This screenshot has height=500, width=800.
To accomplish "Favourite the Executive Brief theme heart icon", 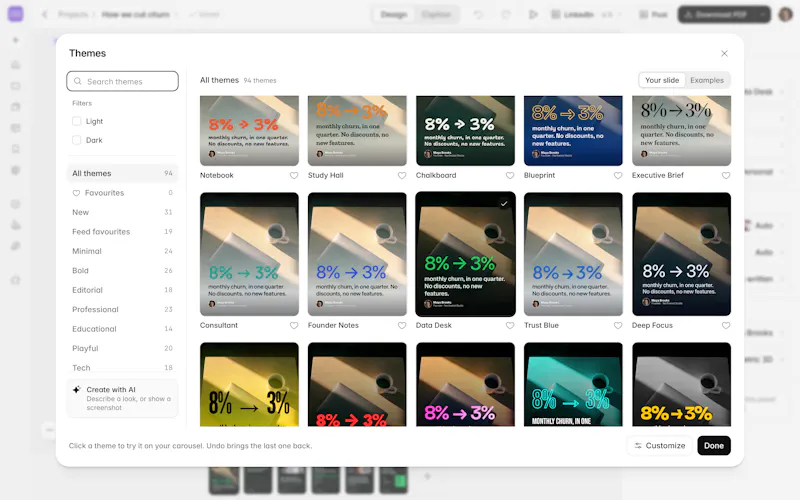I will click(726, 176).
